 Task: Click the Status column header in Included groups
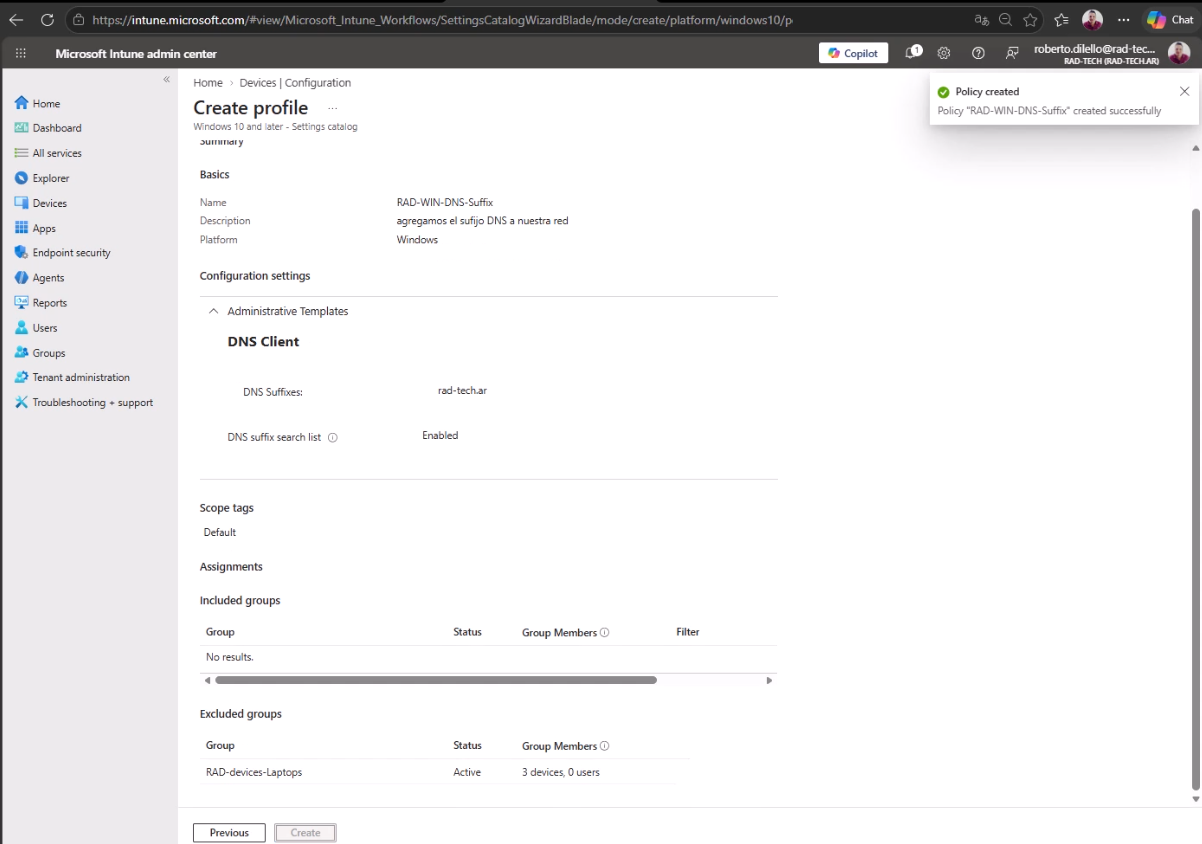click(x=467, y=632)
